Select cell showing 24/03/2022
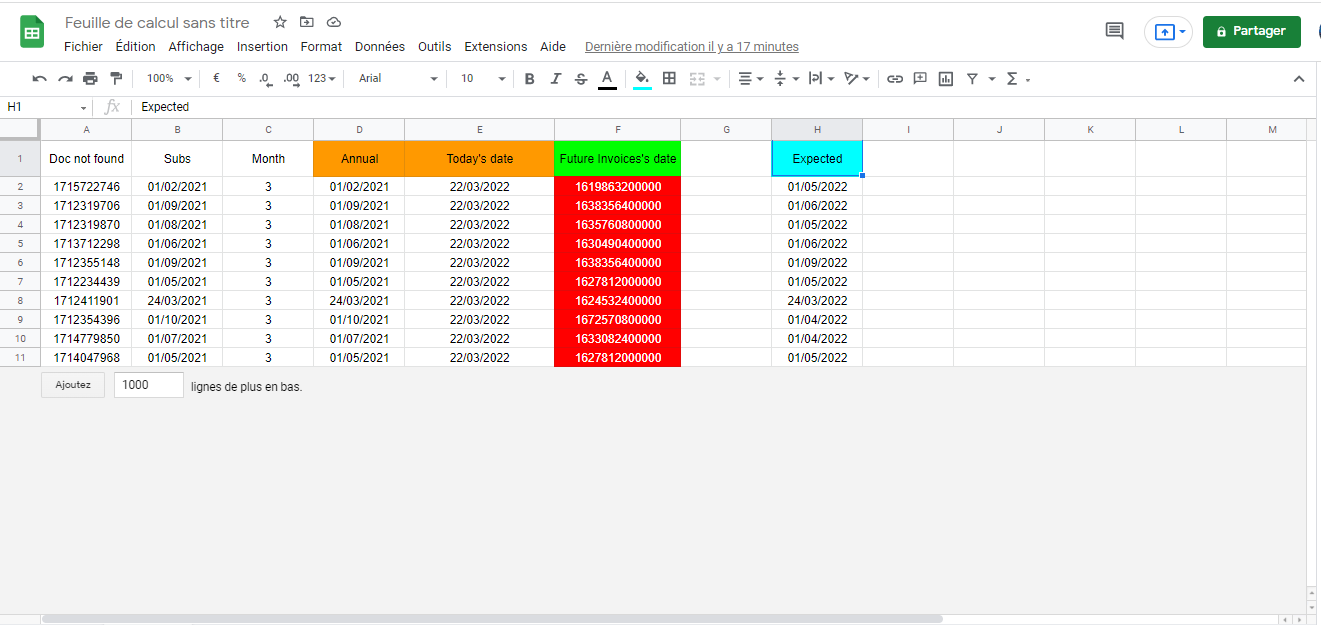 (817, 301)
